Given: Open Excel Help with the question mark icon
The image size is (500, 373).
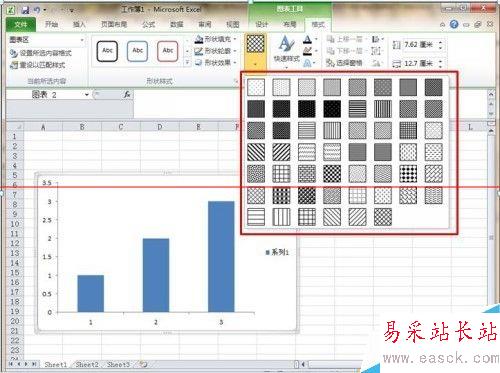Looking at the screenshot, I should [454, 24].
